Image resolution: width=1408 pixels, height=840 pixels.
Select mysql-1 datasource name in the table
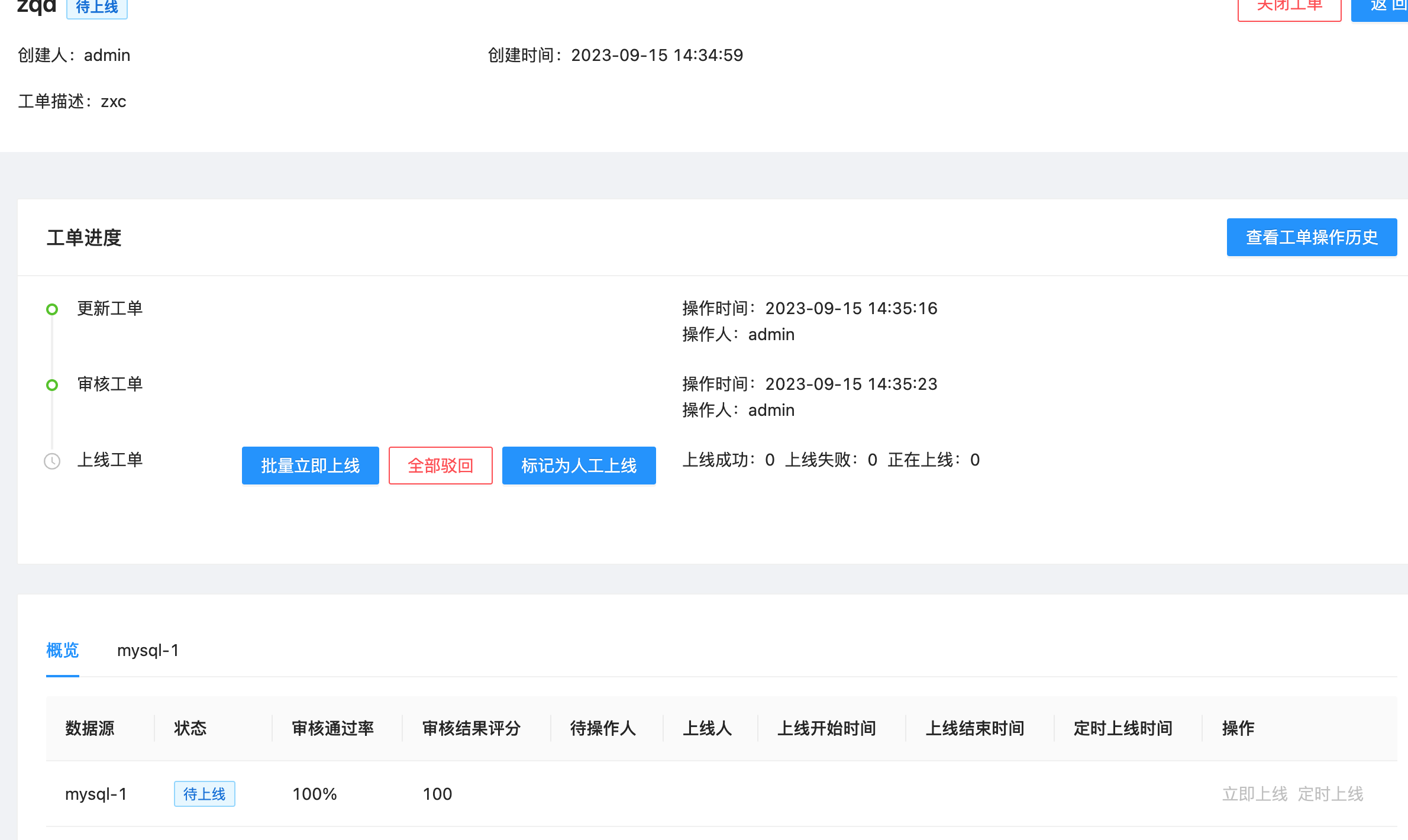tap(96, 794)
